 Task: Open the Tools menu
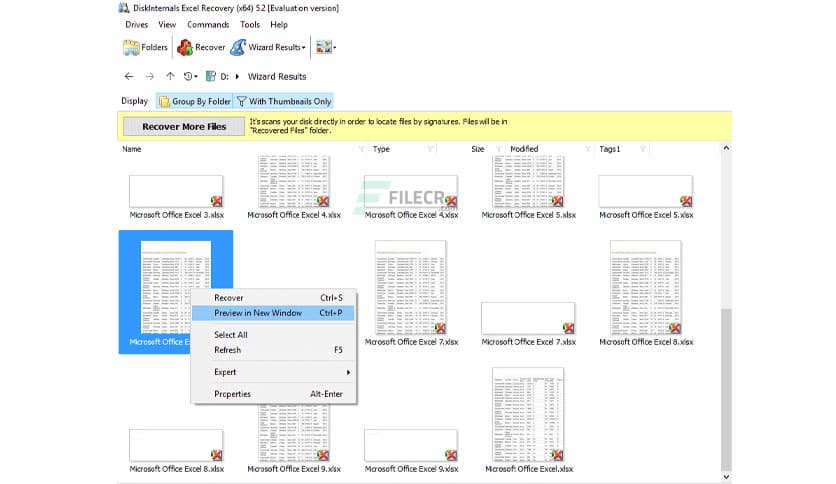[x=250, y=25]
